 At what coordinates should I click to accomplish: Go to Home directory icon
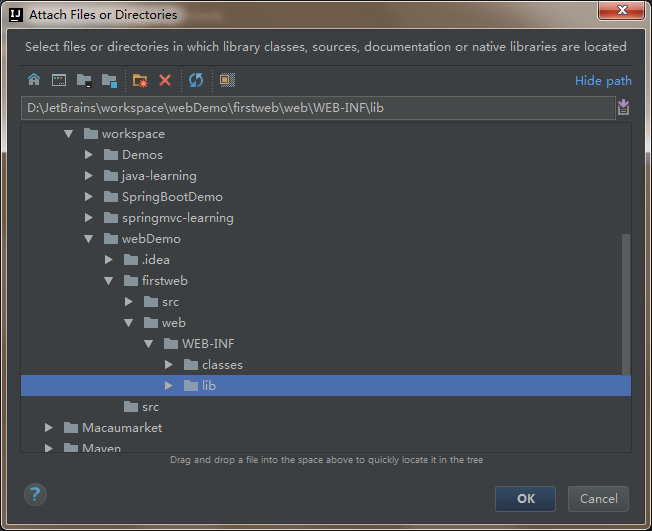click(x=34, y=80)
